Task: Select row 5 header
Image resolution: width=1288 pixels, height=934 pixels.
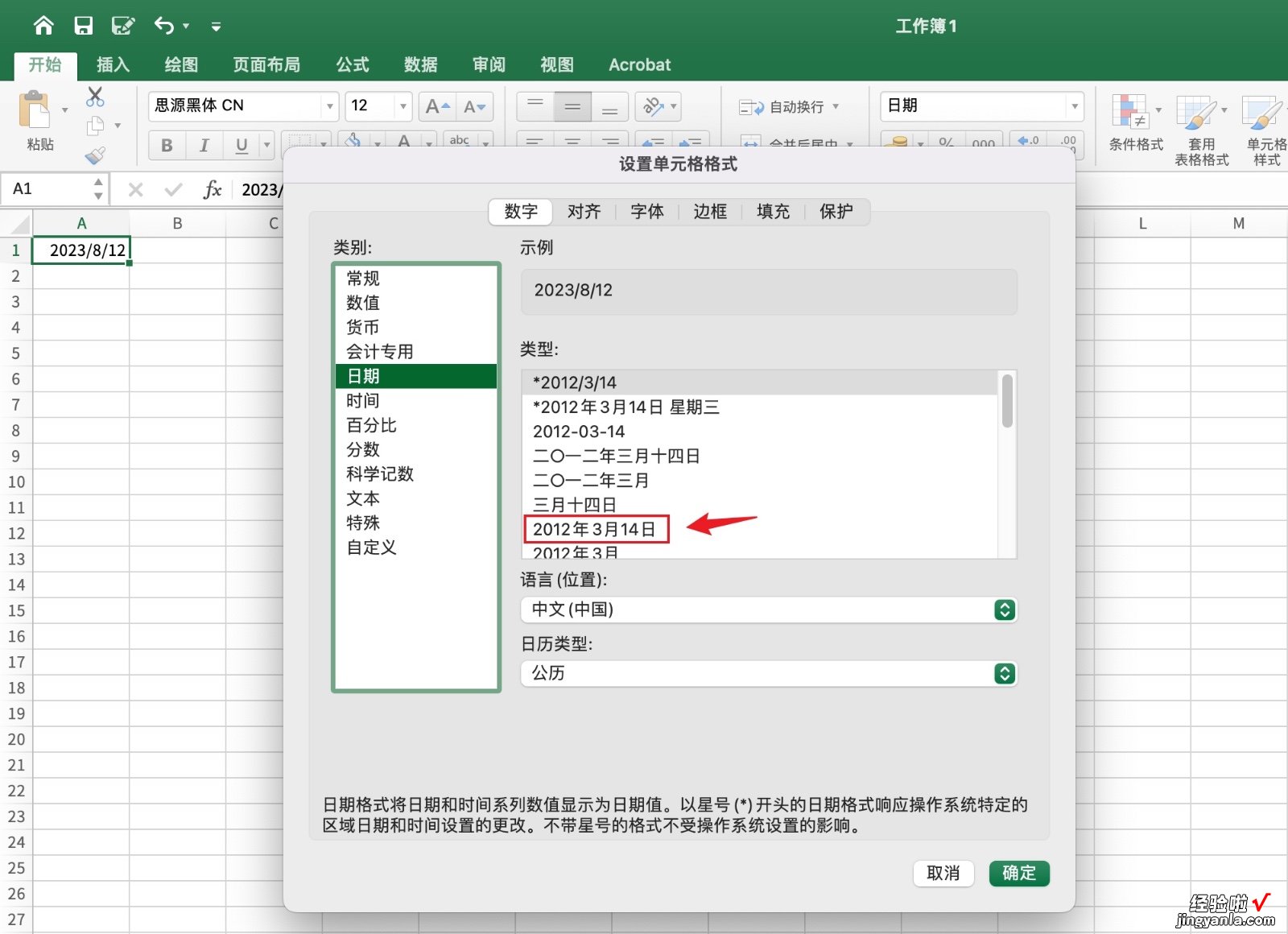Action: pyautogui.click(x=15, y=353)
